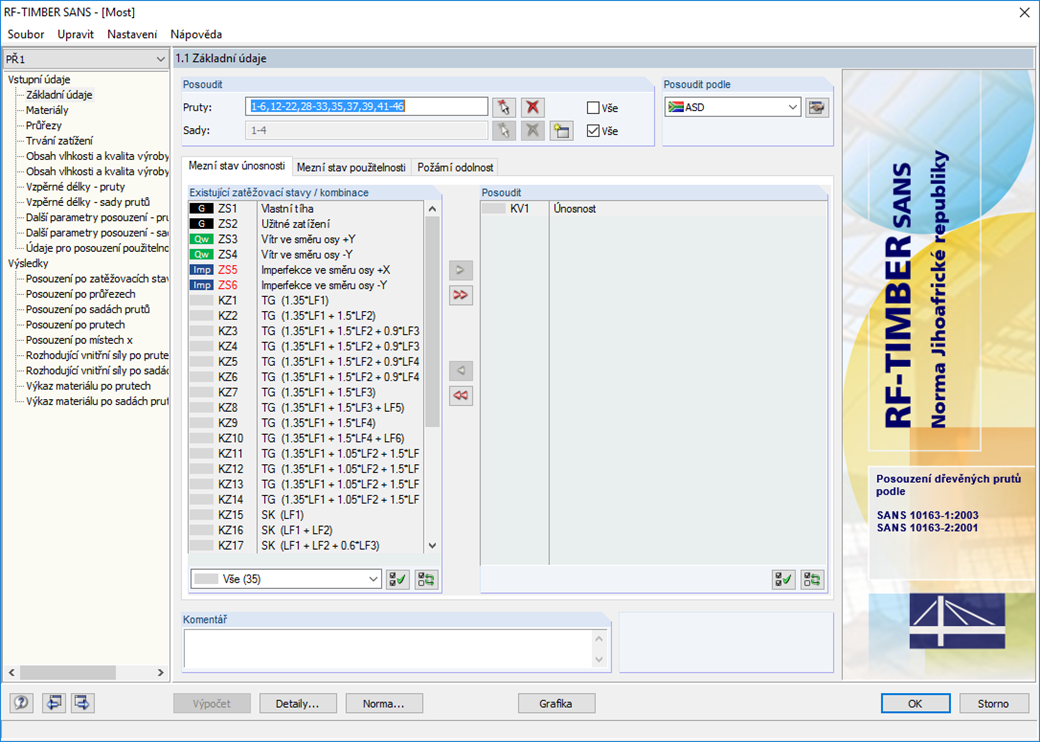
Task: Select Průřezy in the navigator tree
Action: click(44, 125)
